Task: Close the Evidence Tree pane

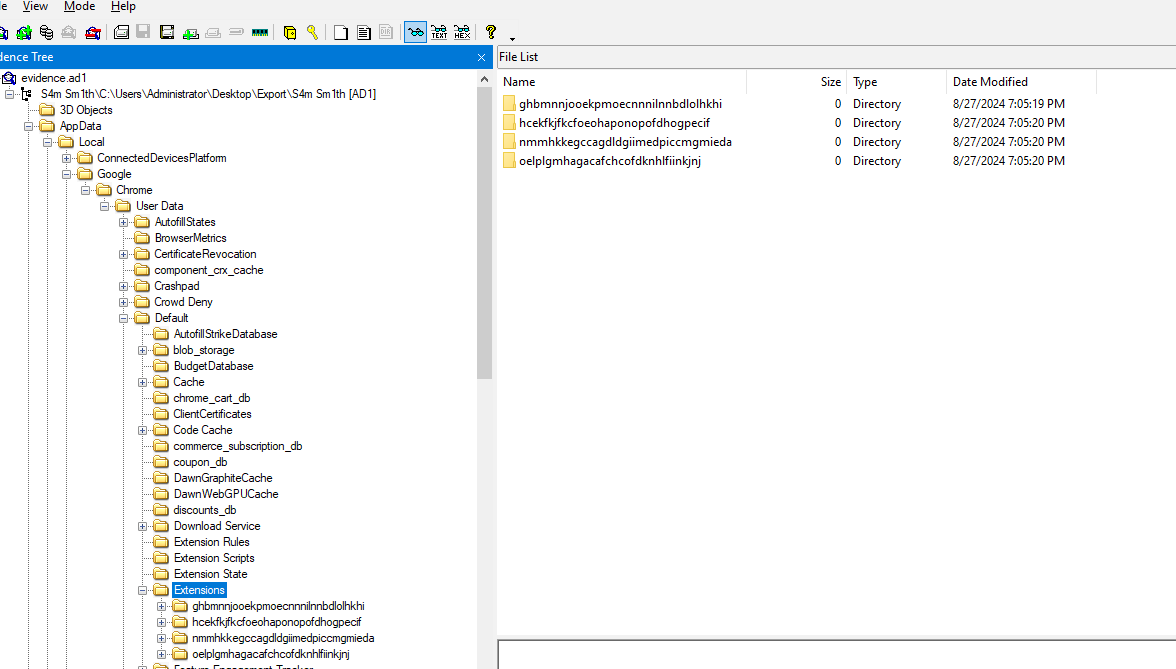Action: [x=482, y=57]
